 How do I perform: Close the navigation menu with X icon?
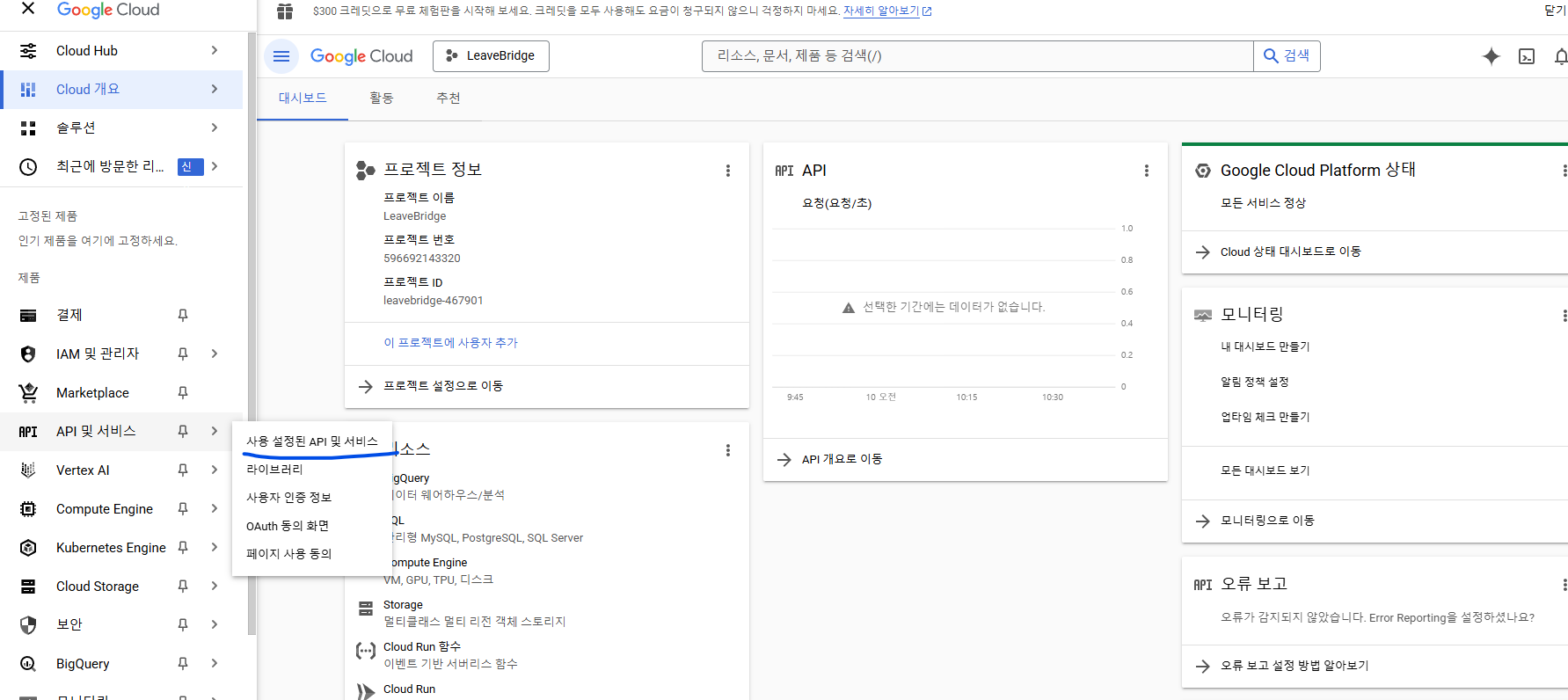pos(28,9)
